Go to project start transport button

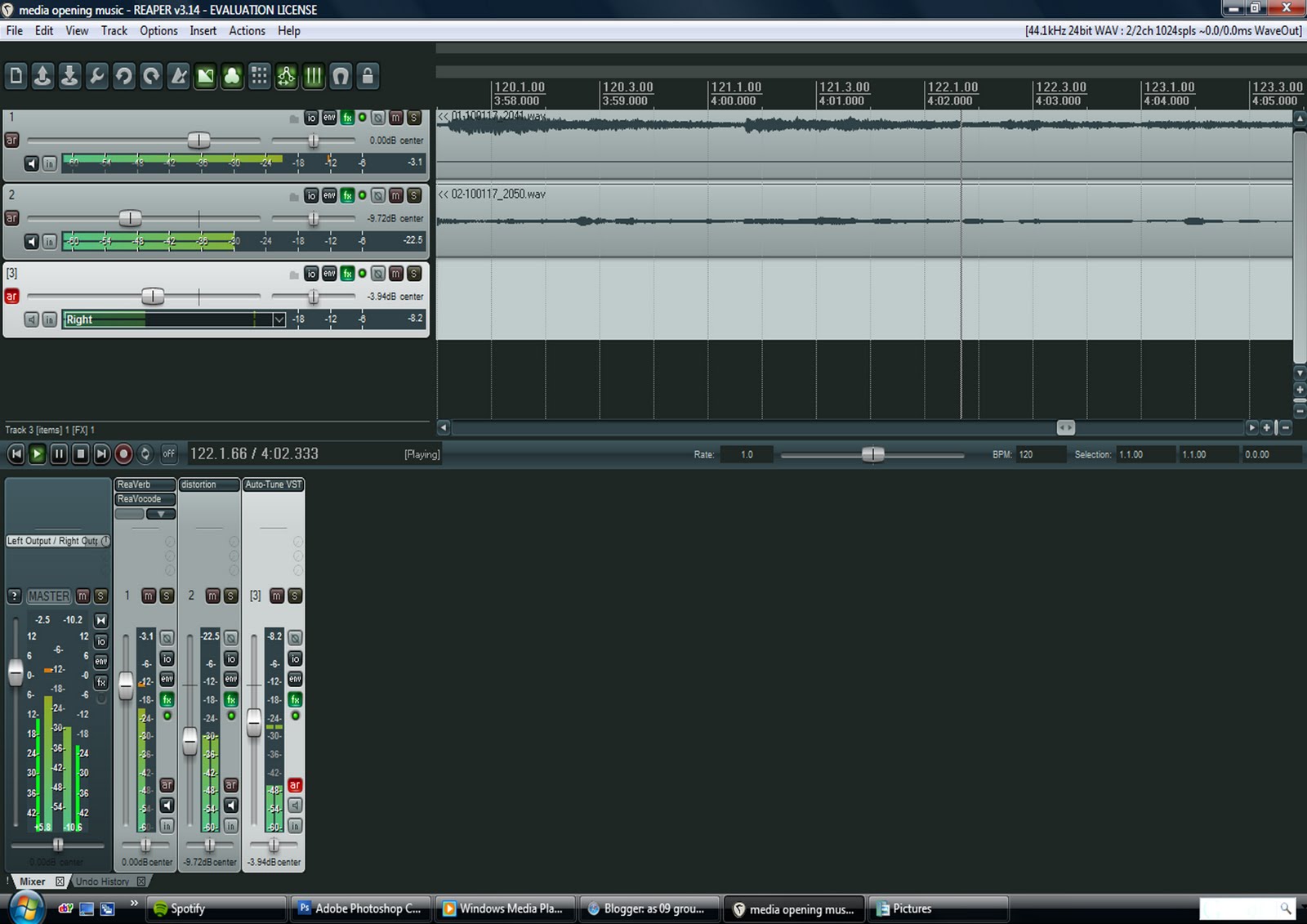pyautogui.click(x=16, y=453)
